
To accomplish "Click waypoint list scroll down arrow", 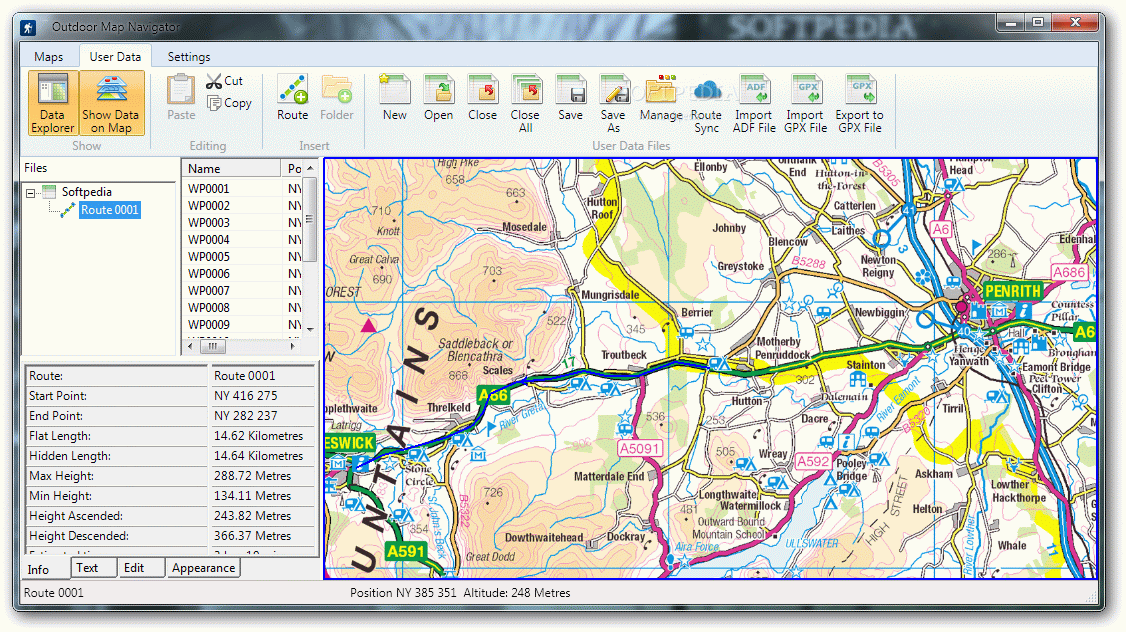I will click(310, 329).
